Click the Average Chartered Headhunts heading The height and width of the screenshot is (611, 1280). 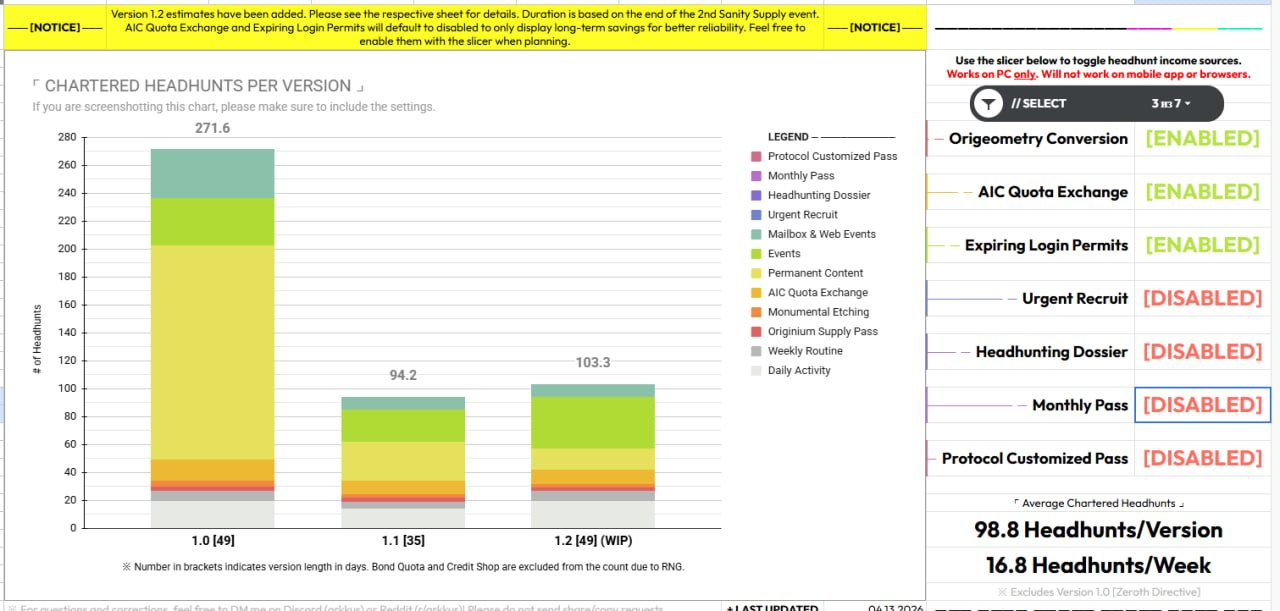[1098, 503]
